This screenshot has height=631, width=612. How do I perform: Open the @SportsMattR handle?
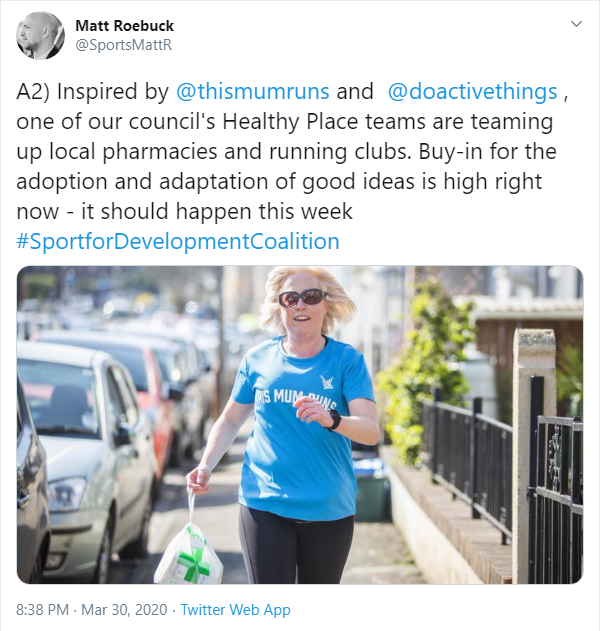tap(124, 45)
